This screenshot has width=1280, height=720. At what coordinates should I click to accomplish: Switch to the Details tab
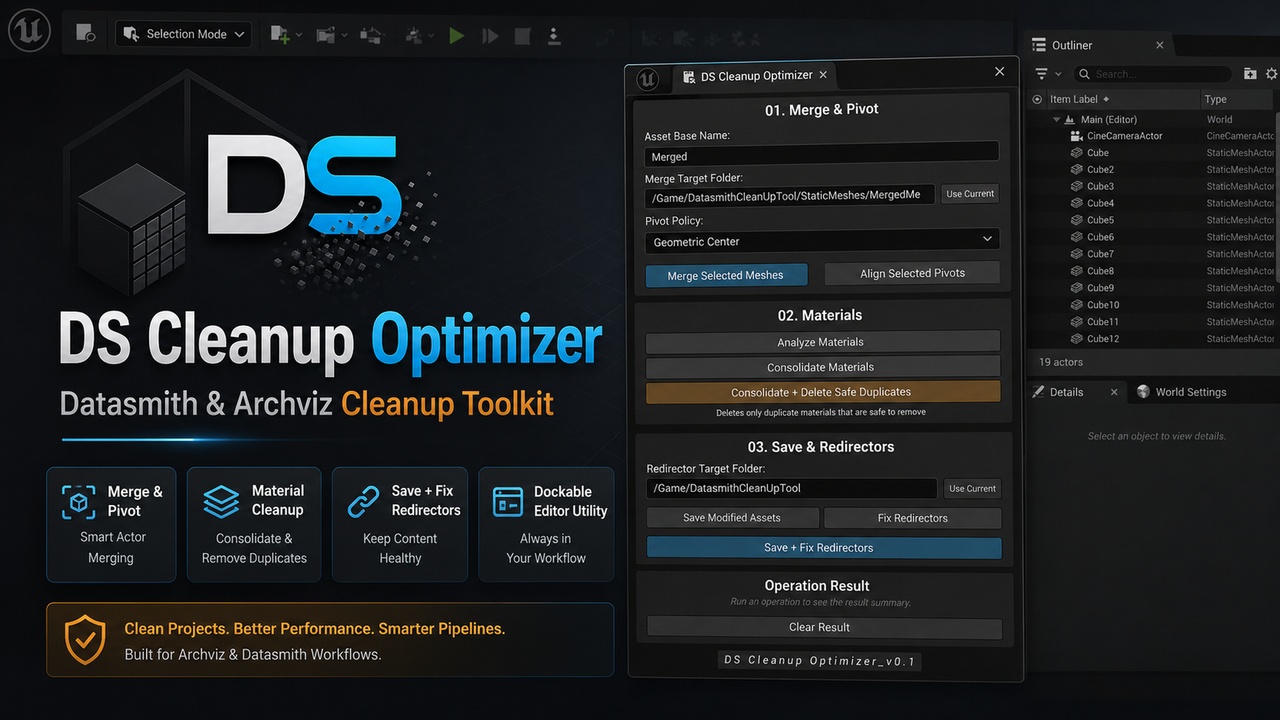tap(1075, 392)
